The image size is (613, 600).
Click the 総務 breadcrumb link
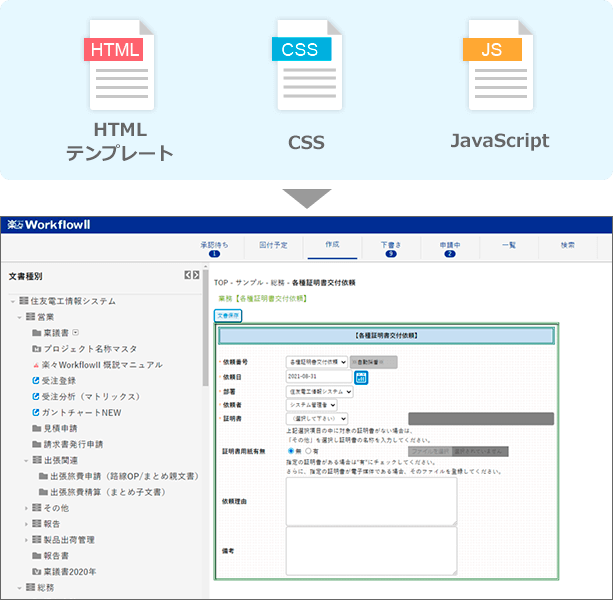coord(278,283)
